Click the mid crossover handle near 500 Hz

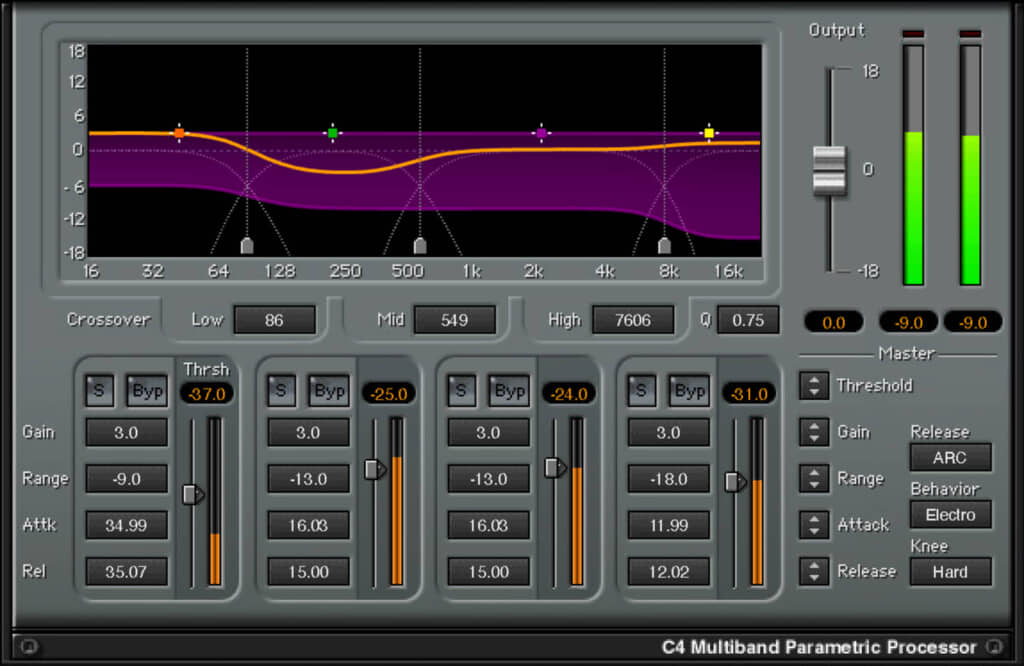420,245
